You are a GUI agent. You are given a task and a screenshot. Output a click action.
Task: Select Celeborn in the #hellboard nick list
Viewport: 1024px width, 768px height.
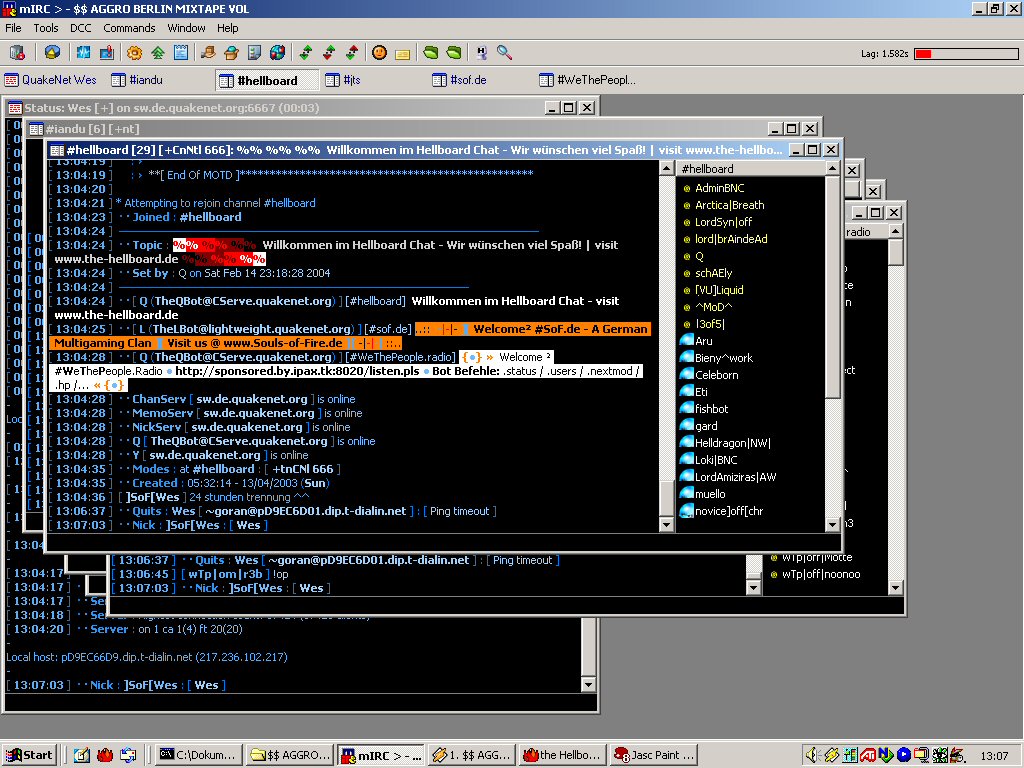pos(716,375)
